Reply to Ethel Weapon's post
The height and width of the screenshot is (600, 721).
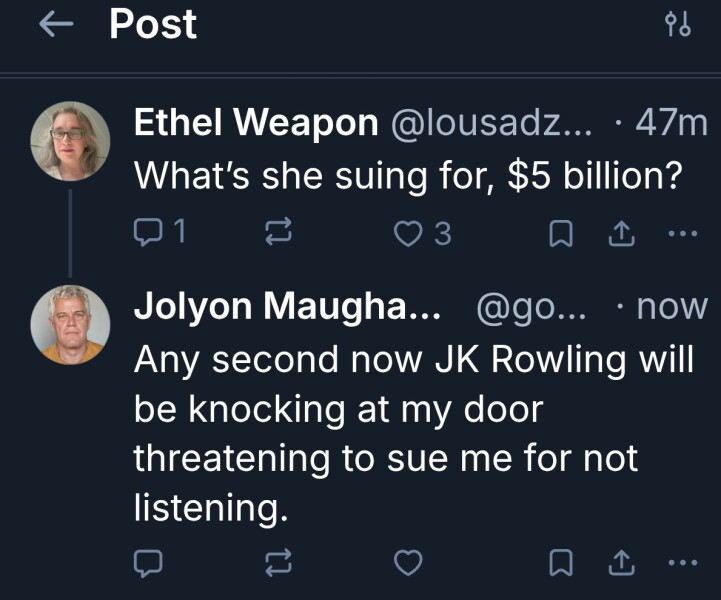[x=149, y=233]
